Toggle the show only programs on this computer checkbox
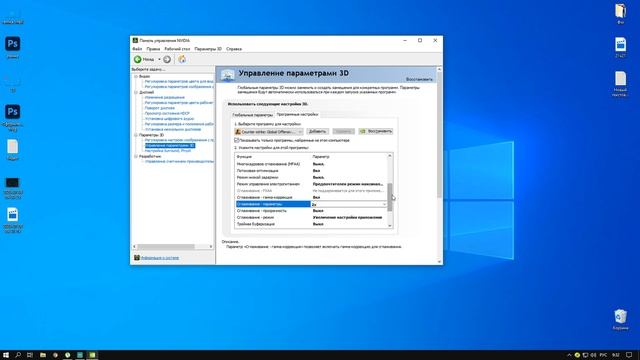 [236, 140]
